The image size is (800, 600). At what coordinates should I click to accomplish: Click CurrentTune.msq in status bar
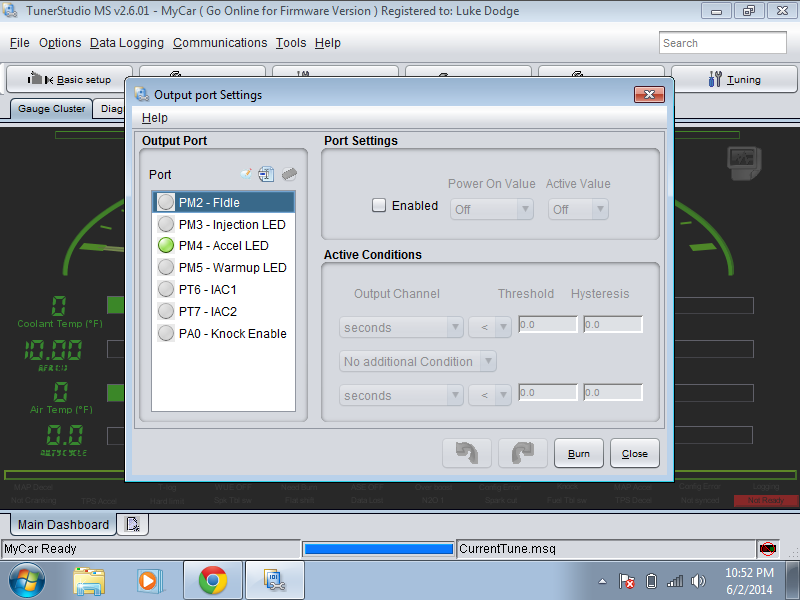(507, 548)
